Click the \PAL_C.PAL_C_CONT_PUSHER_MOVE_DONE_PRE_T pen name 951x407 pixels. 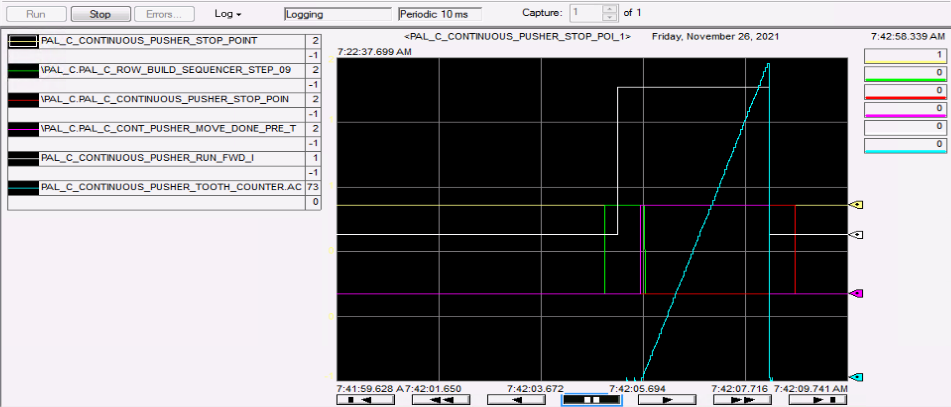pos(168,128)
